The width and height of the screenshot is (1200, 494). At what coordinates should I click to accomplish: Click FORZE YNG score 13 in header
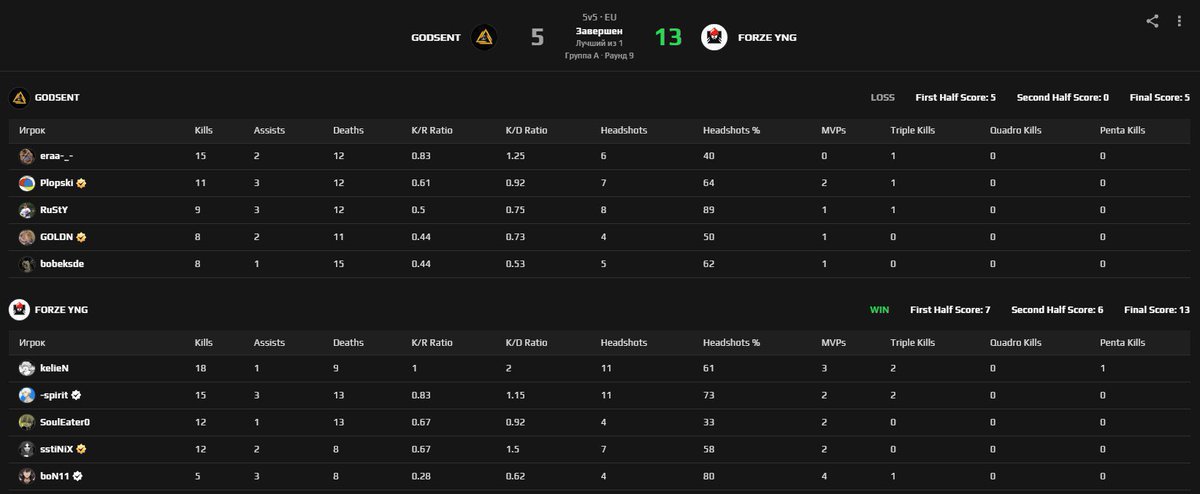(x=668, y=37)
